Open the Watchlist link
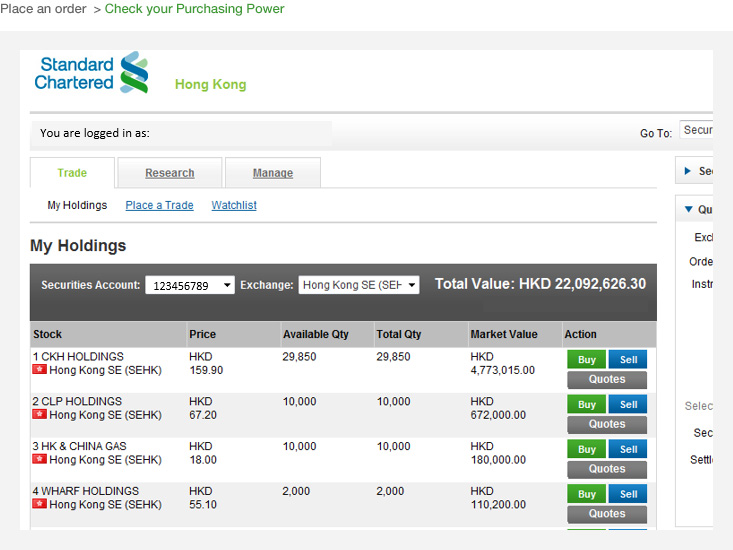The height and width of the screenshot is (550, 733). pos(234,205)
